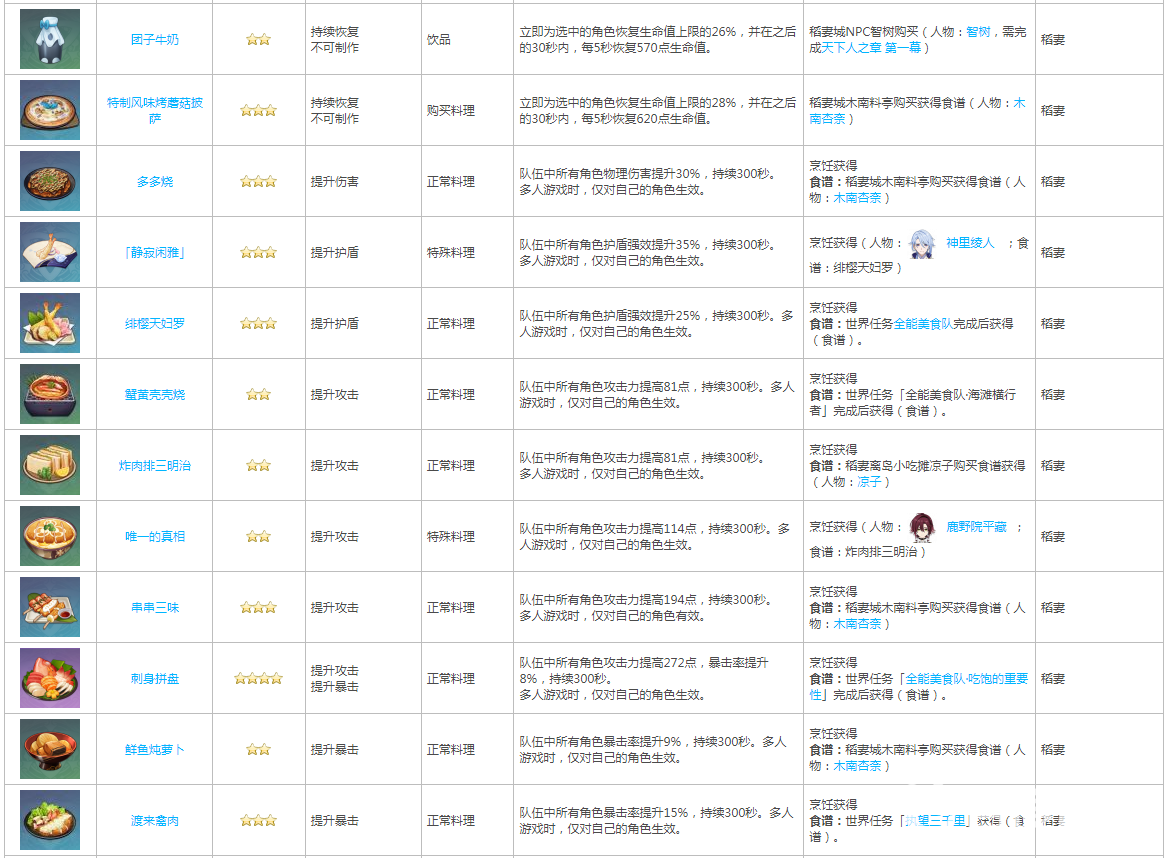
Task: Open the 天下人之章 第一幕 quest link
Action: point(871,48)
